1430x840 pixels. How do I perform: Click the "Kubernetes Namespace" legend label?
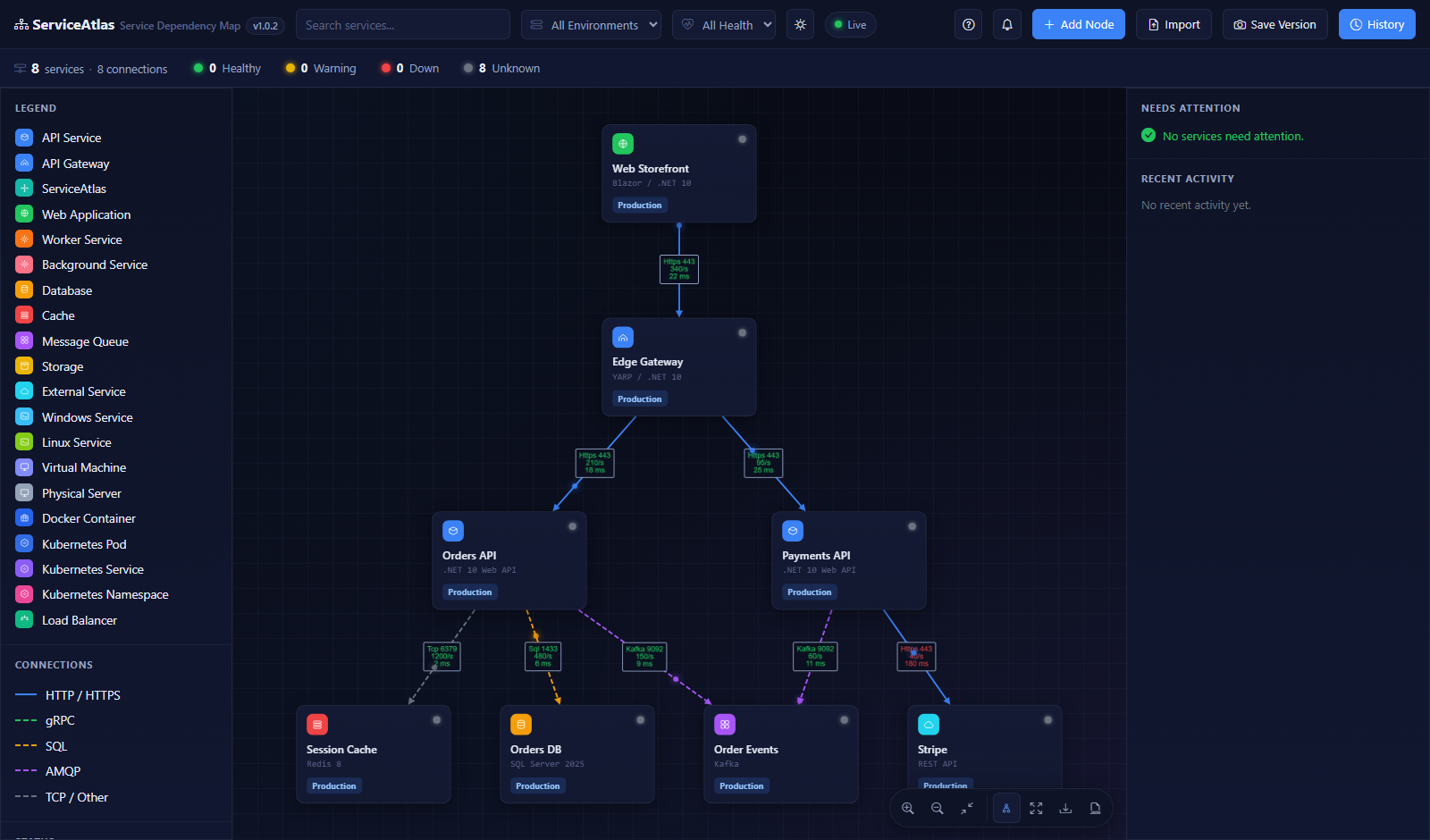(105, 594)
